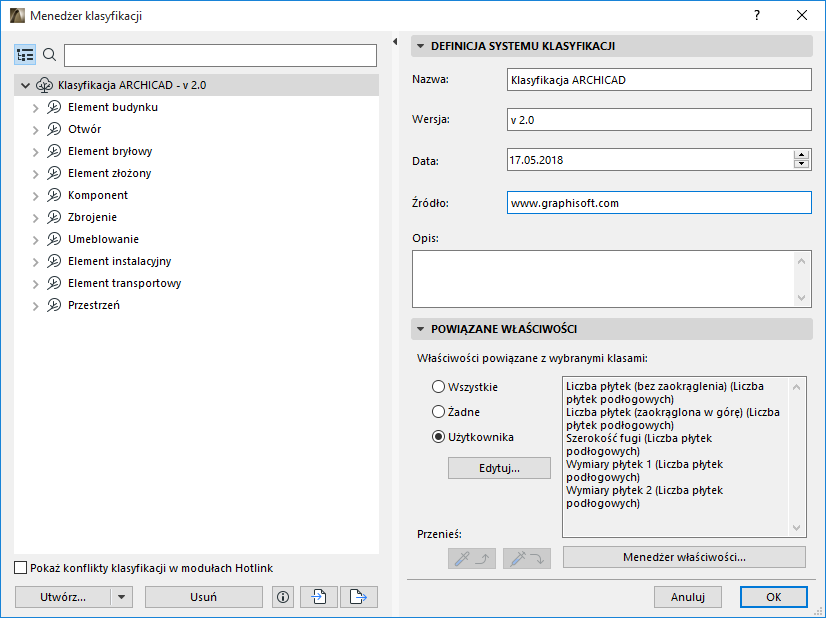This screenshot has height=618, width=826.
Task: Collapse the Definicja systemu klasyfikacji section
Action: 421,45
